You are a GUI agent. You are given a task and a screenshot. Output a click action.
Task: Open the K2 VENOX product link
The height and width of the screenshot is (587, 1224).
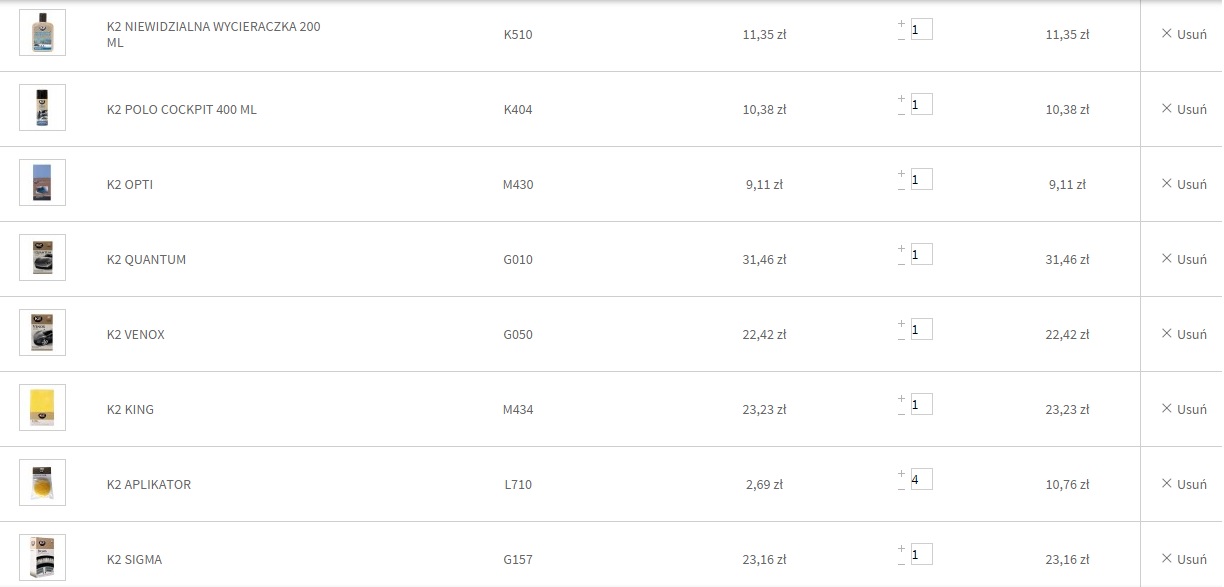(136, 335)
